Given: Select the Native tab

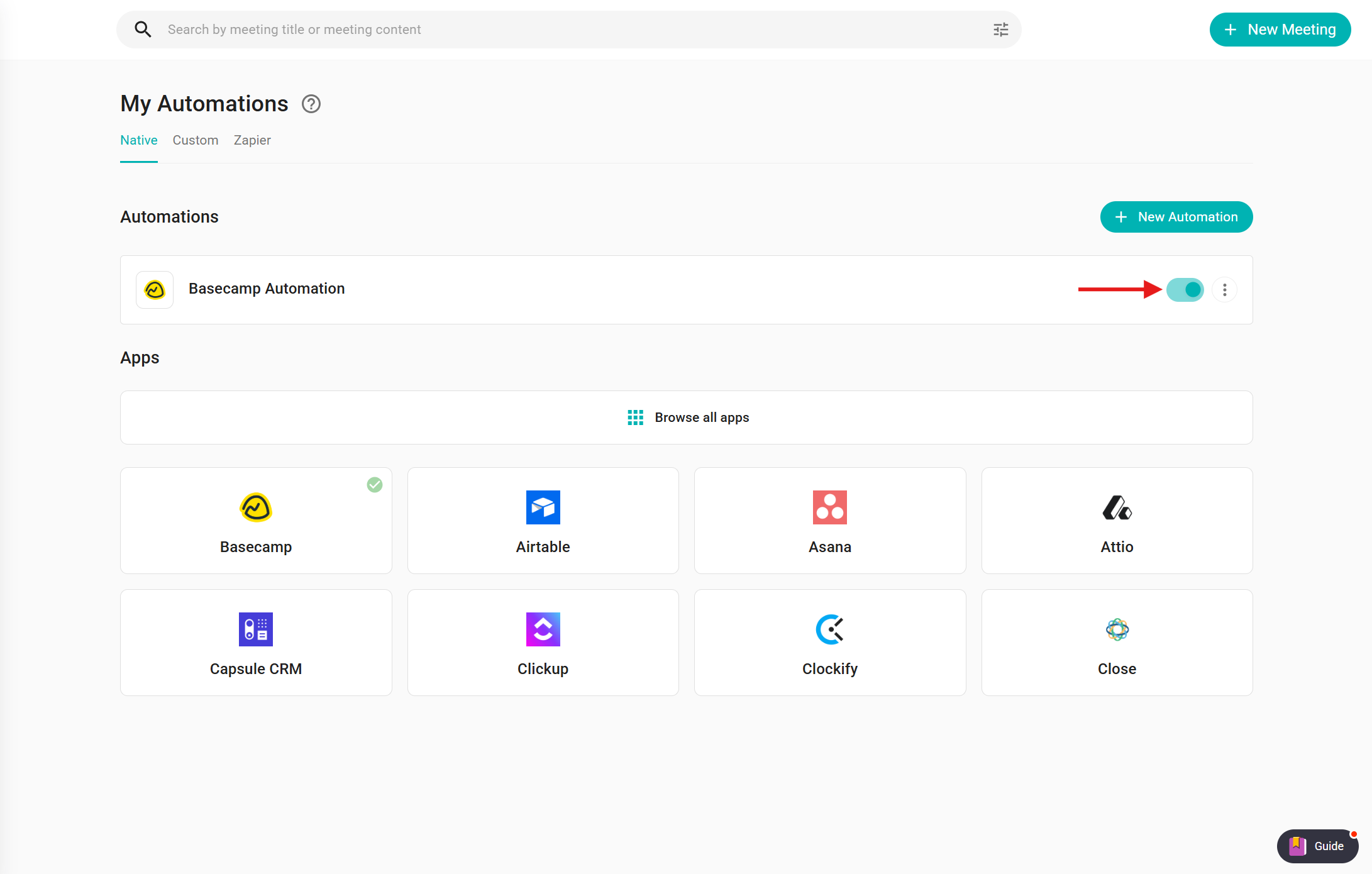Looking at the screenshot, I should [x=139, y=140].
